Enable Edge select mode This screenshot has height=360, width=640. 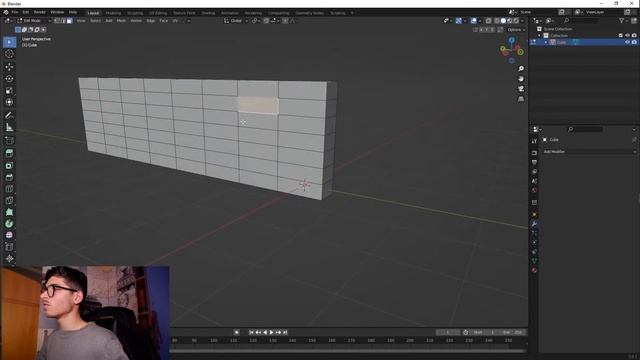pos(63,20)
